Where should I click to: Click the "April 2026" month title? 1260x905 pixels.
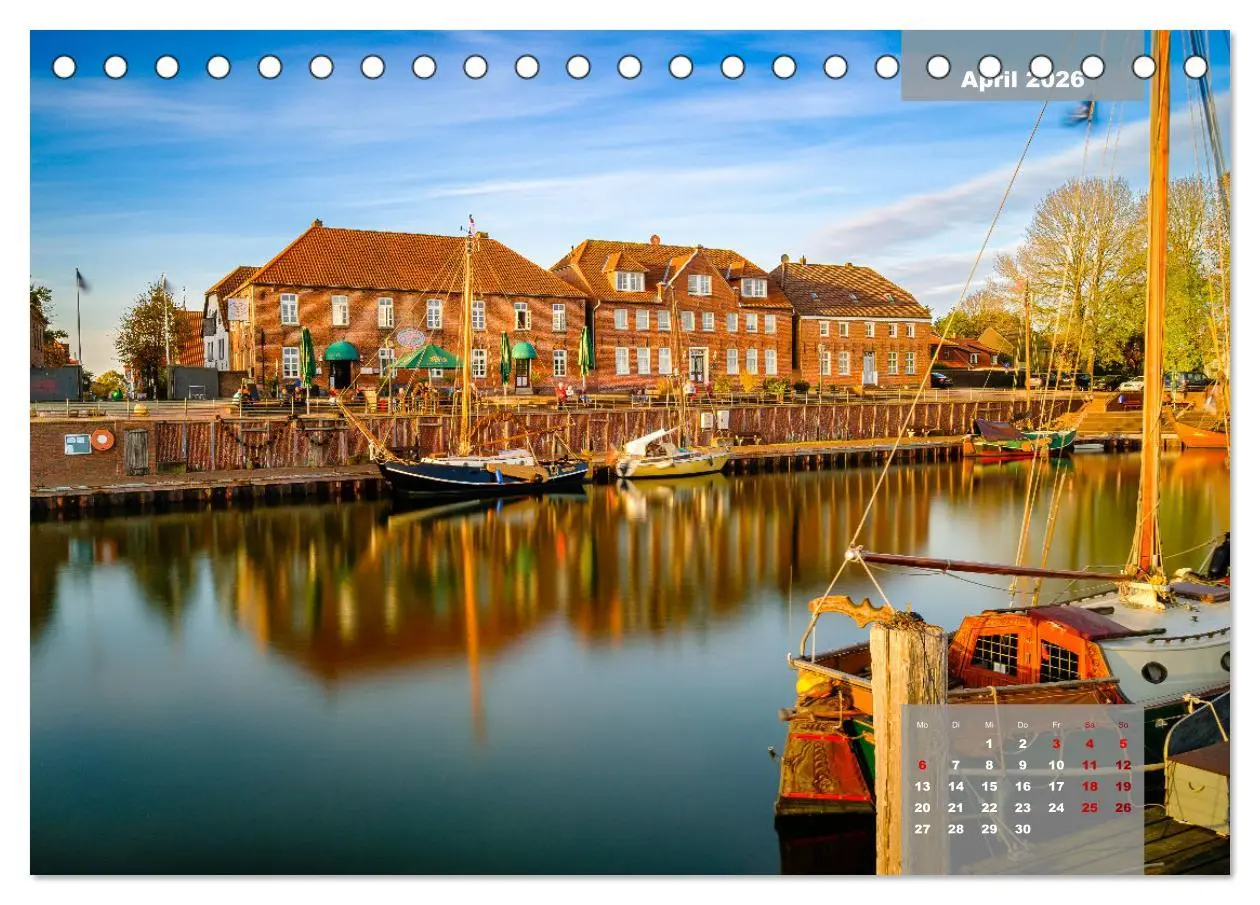(1022, 80)
